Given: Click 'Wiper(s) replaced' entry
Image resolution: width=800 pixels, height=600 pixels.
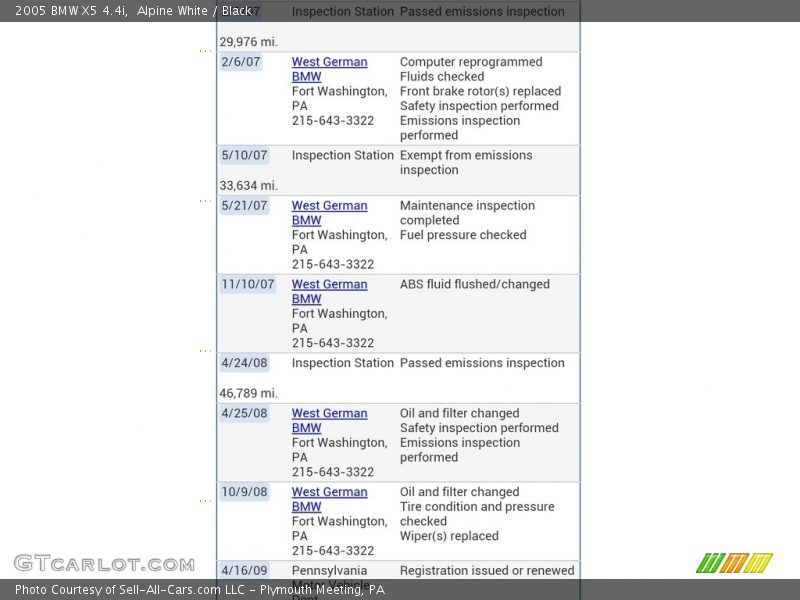Looking at the screenshot, I should (x=449, y=536).
